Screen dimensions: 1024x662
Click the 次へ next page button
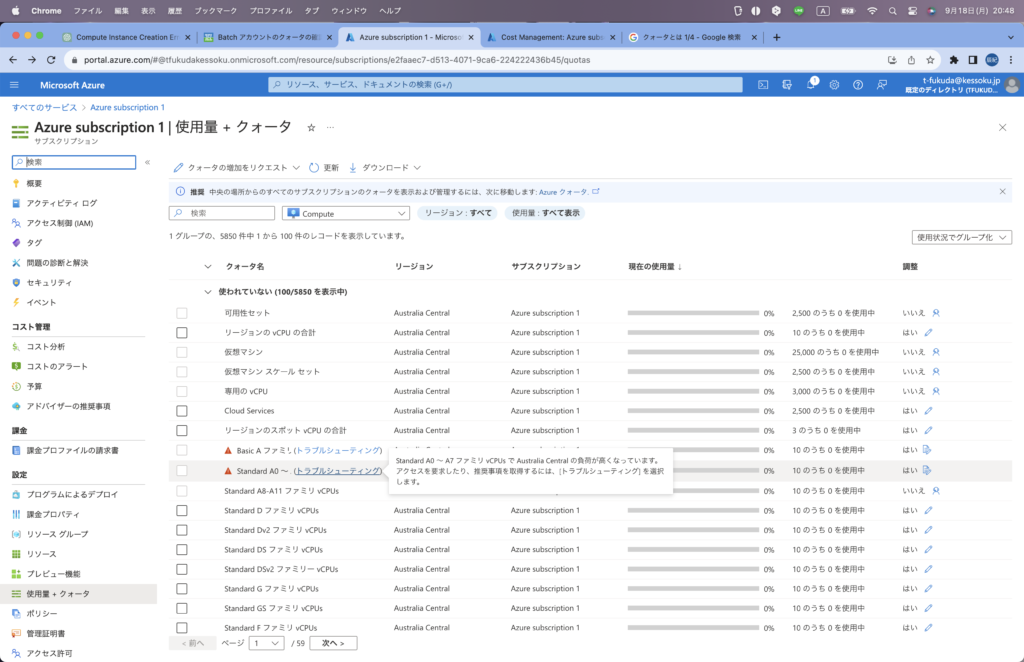[x=333, y=643]
